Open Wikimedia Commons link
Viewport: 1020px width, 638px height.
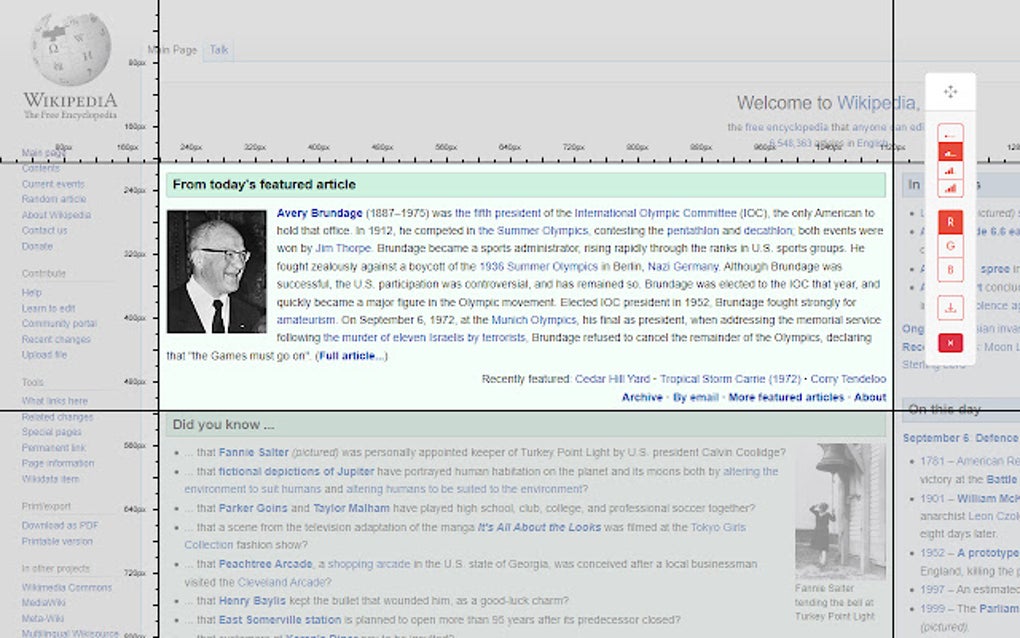[x=66, y=587]
